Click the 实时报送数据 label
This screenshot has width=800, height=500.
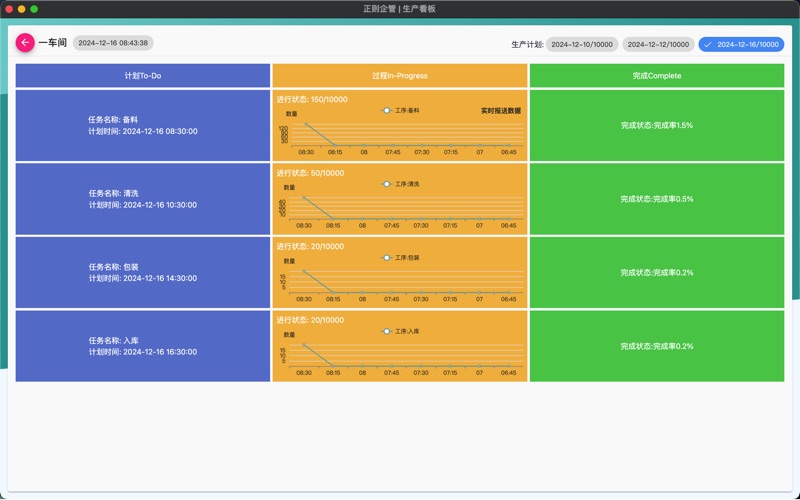tap(500, 111)
